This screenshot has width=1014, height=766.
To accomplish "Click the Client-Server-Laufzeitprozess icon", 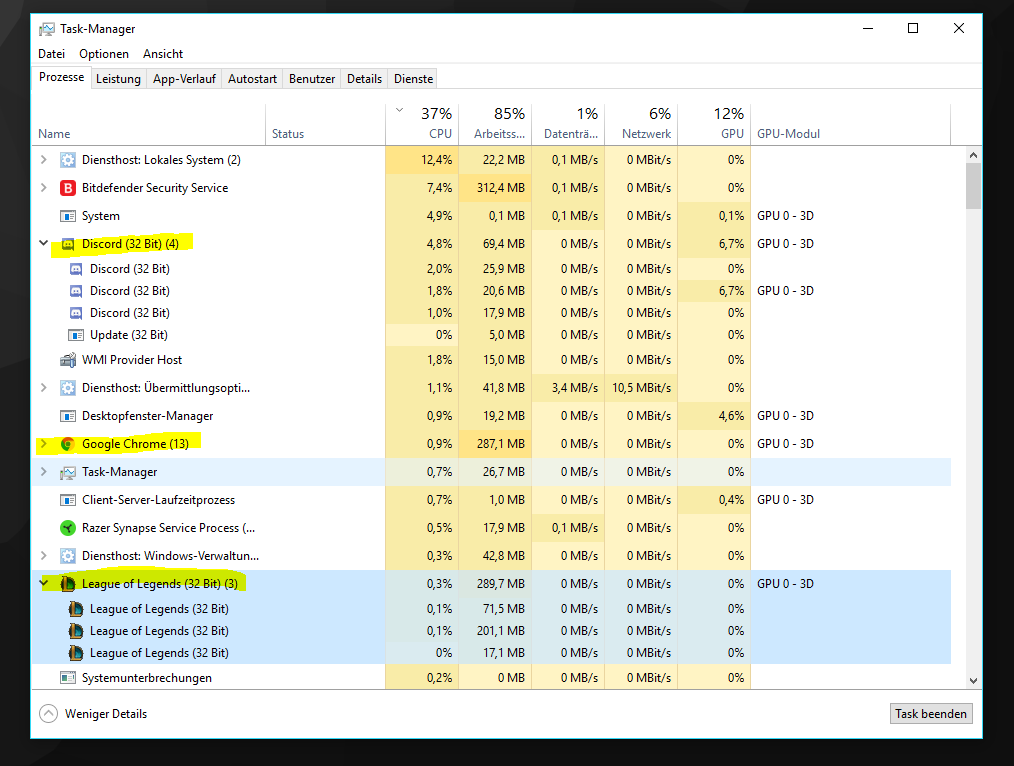I will [67, 500].
